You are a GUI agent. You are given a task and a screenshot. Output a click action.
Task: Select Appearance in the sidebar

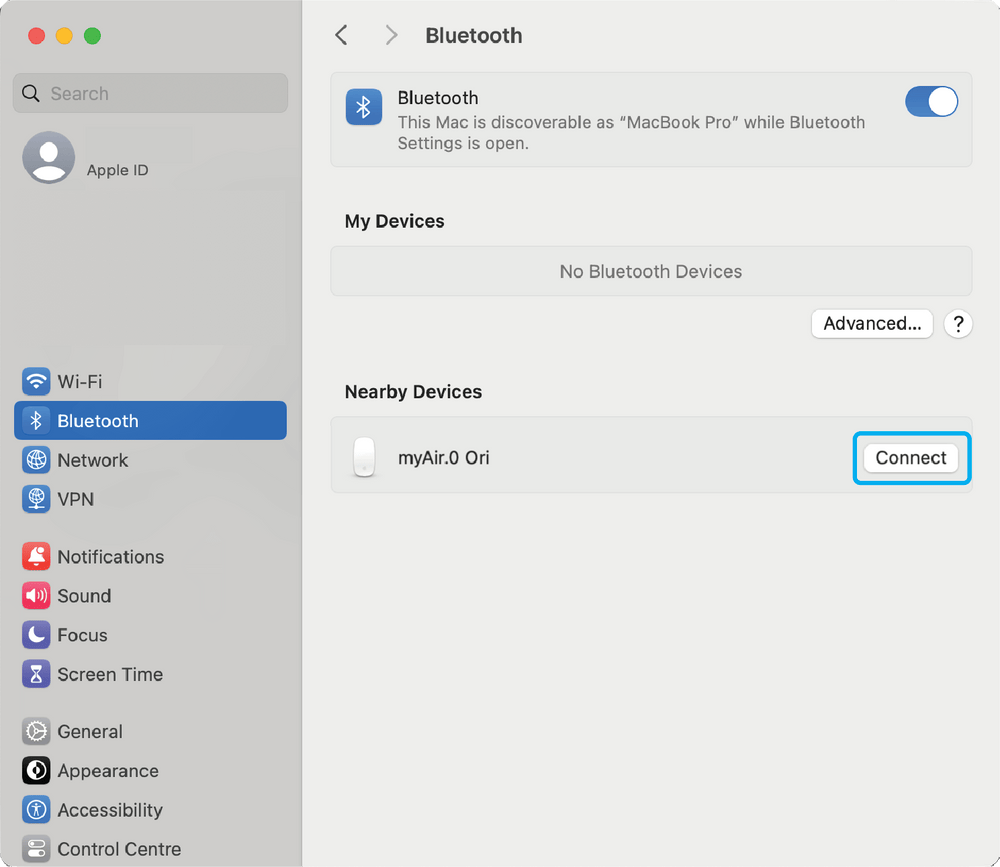[x=107, y=771]
